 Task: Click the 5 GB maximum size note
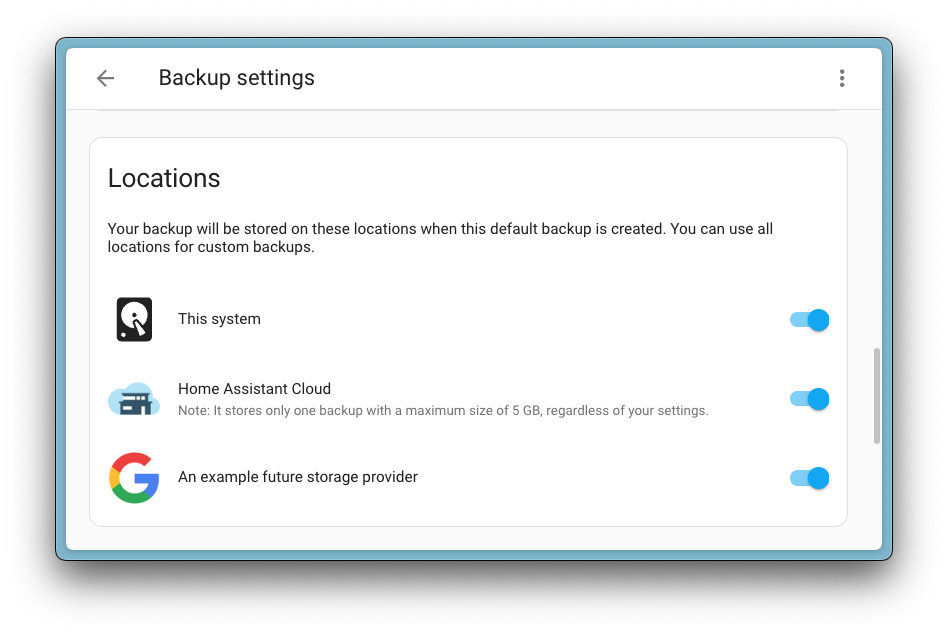(x=443, y=410)
